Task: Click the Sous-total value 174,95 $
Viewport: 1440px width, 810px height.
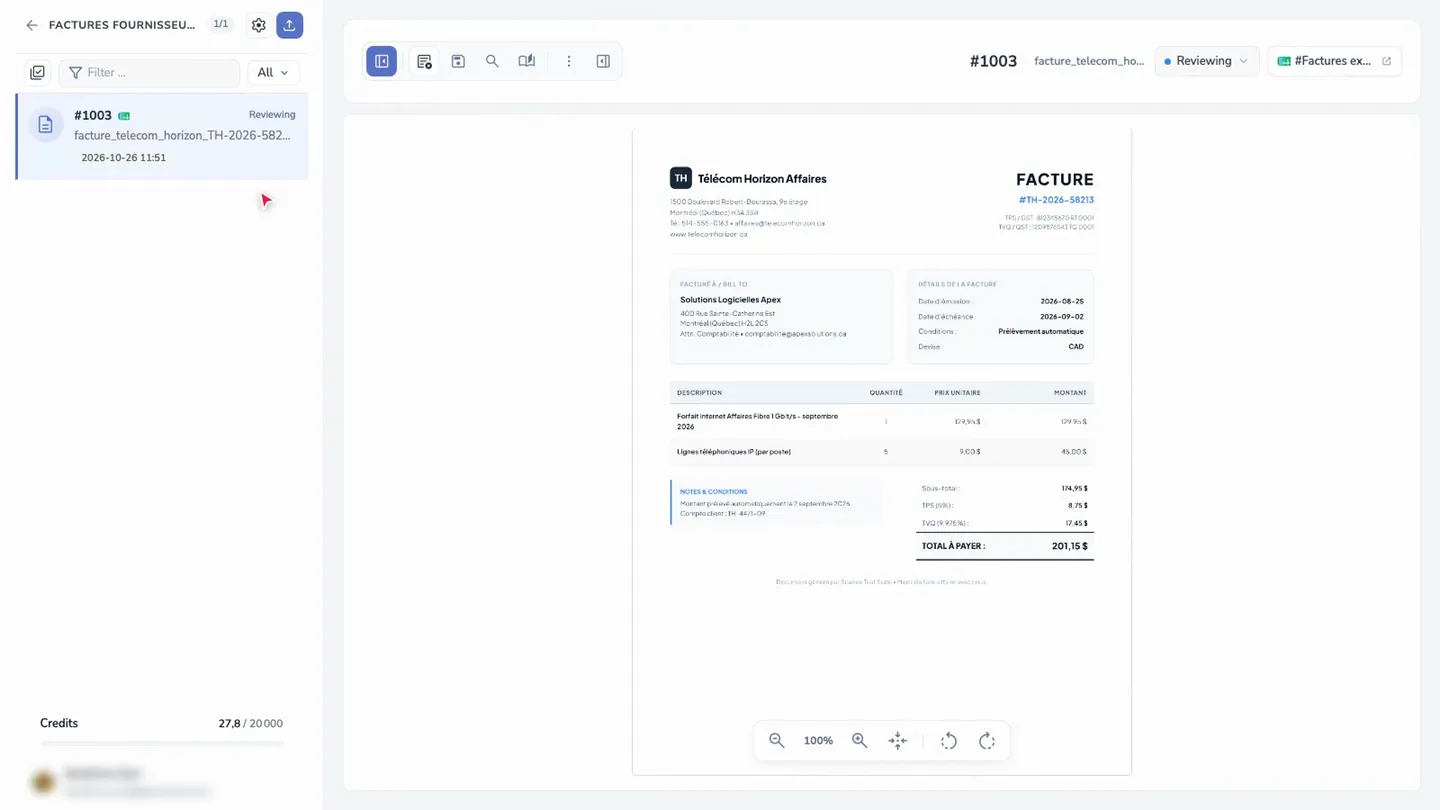Action: click(x=1075, y=489)
